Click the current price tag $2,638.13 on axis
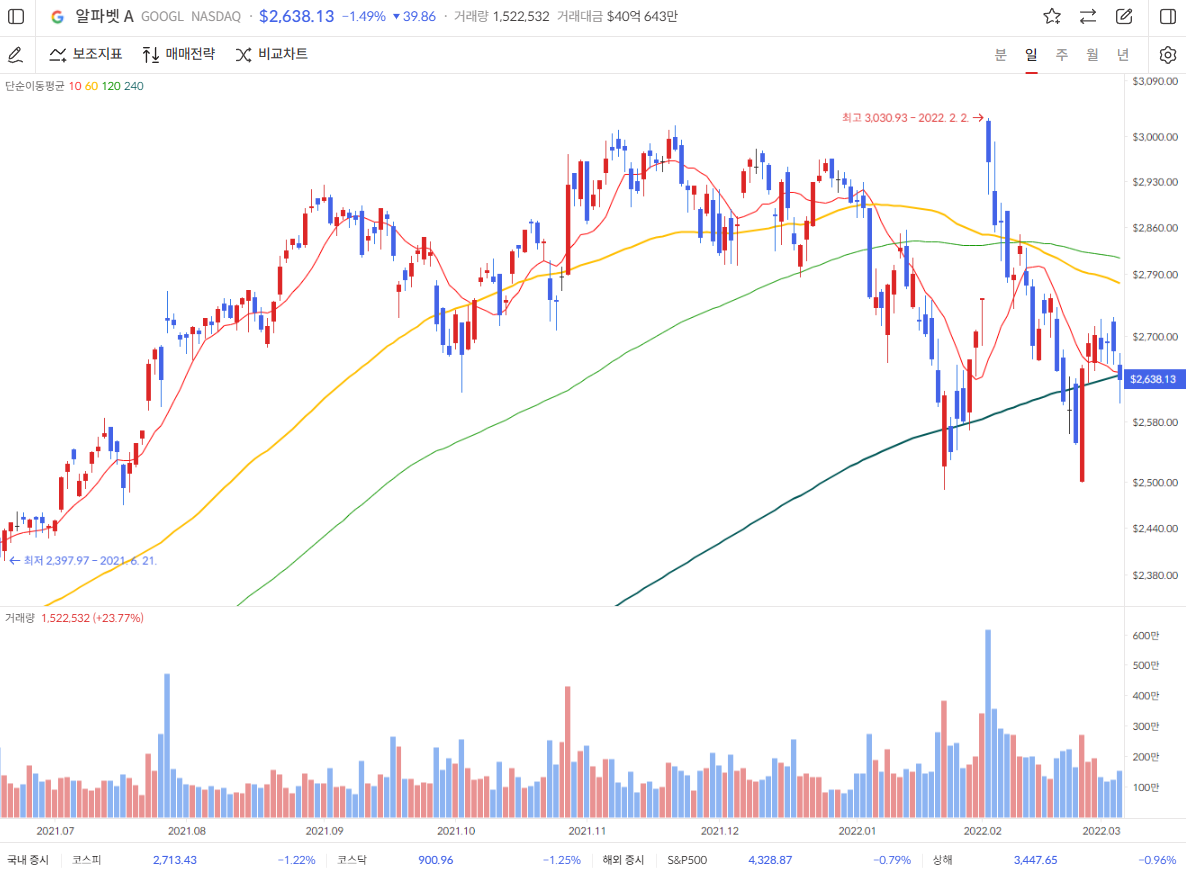The width and height of the screenshot is (1186, 874). [x=1155, y=379]
